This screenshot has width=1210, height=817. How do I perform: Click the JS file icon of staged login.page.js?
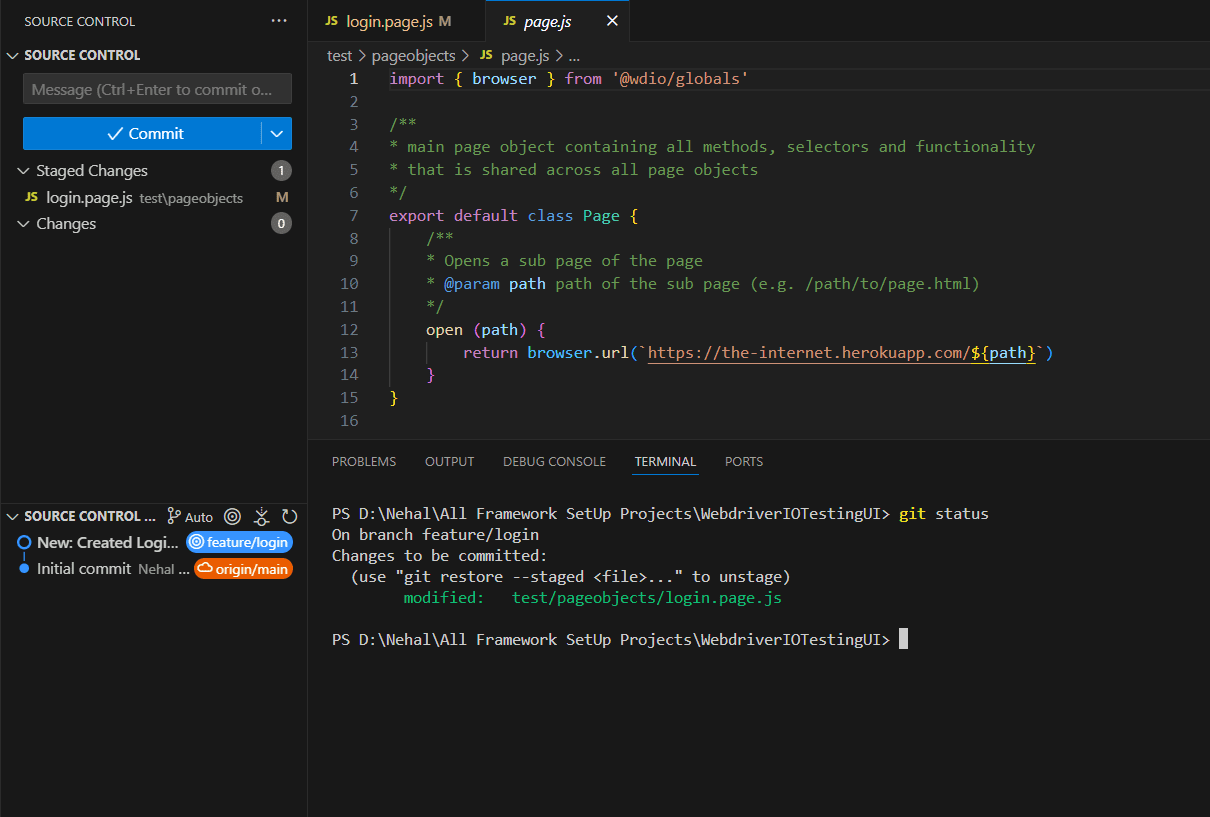[x=32, y=197]
